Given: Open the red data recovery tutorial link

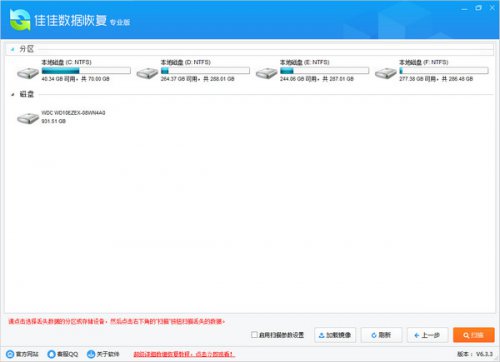Looking at the screenshot, I should [184, 354].
